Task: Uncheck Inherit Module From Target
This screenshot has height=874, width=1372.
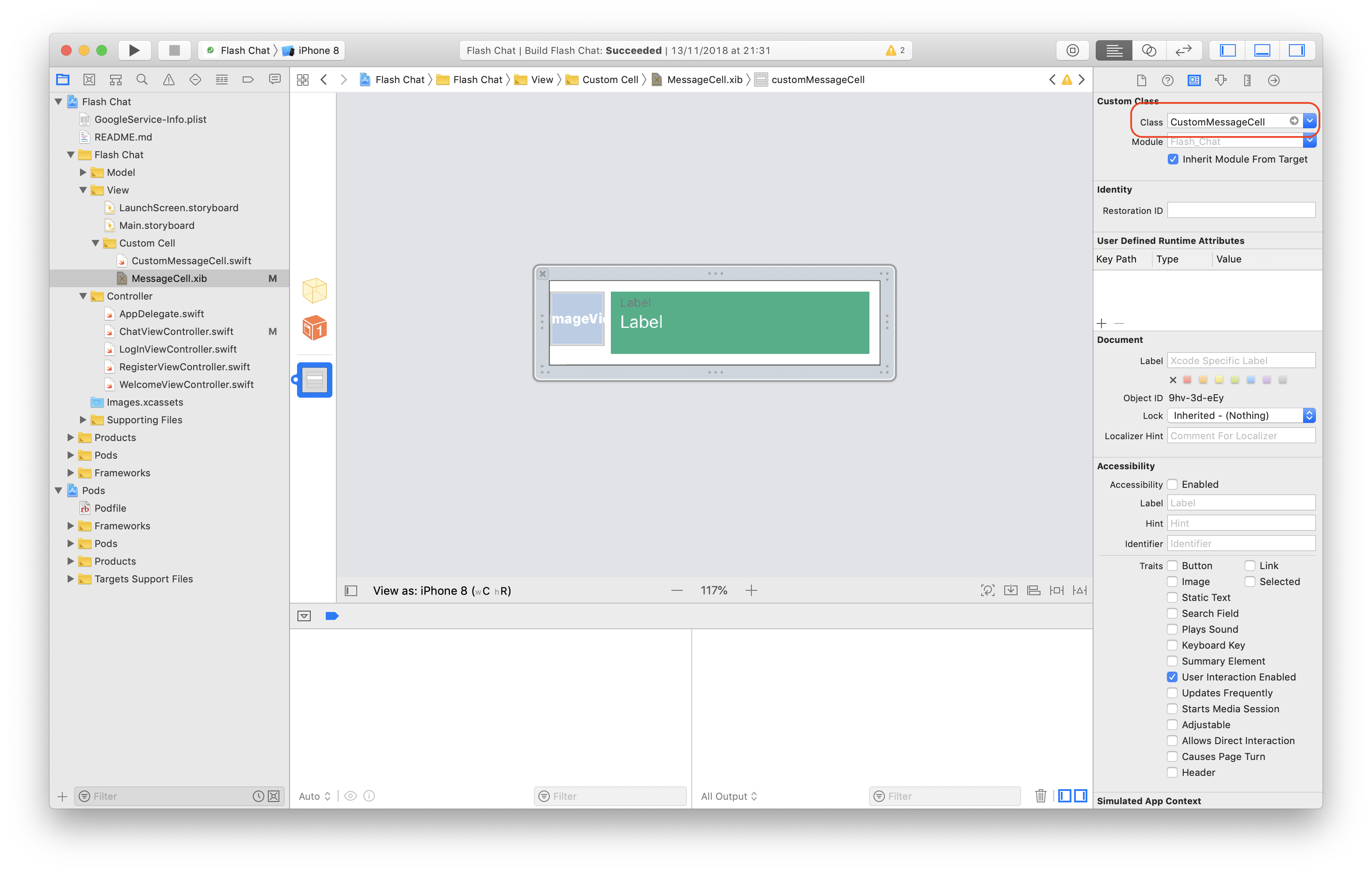Action: 1173,160
